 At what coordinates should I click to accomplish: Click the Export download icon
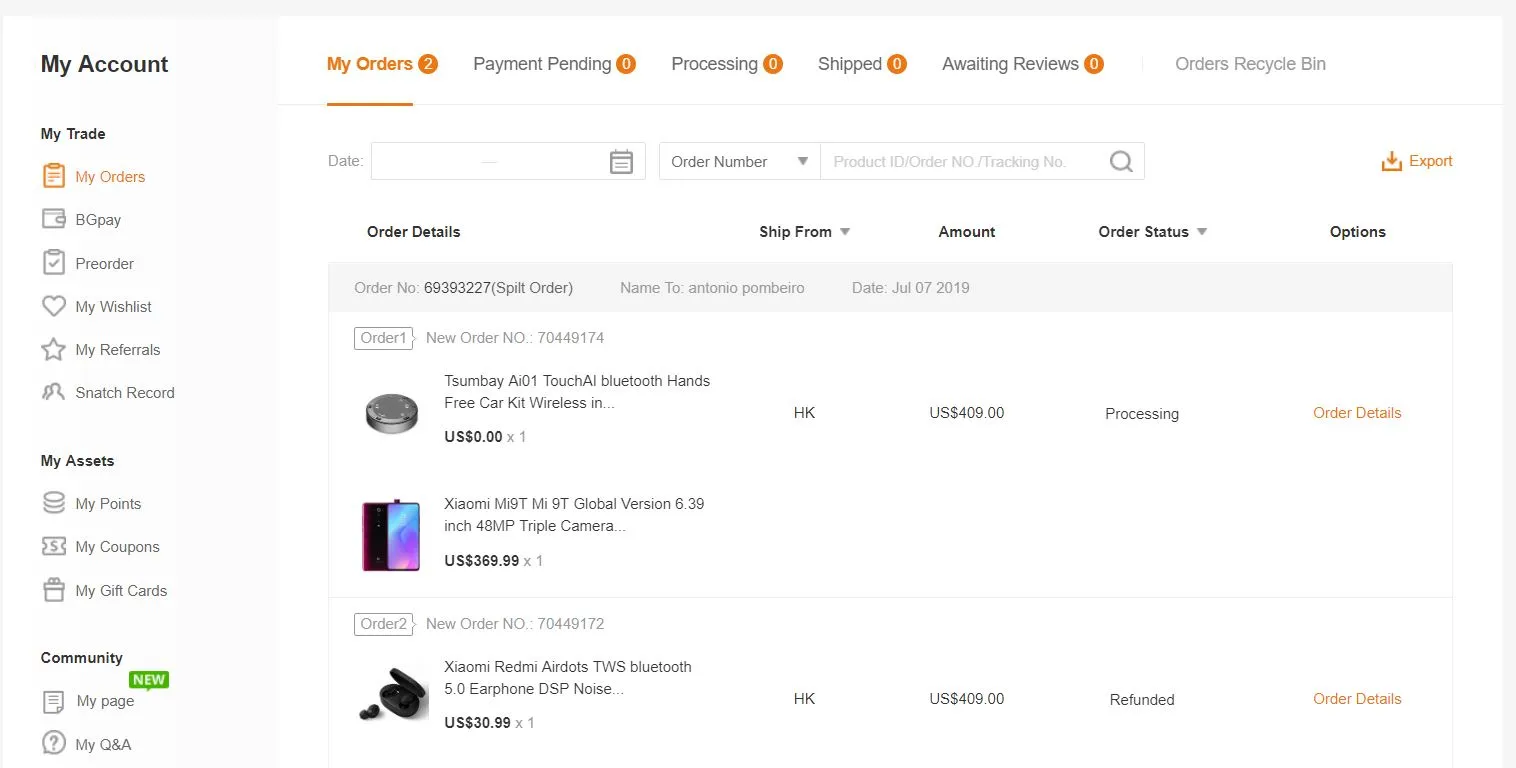click(1391, 162)
